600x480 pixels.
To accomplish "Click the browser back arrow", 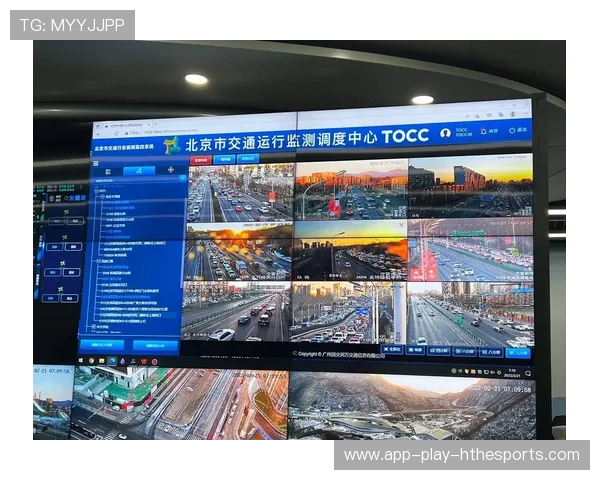I will pyautogui.click(x=99, y=134).
